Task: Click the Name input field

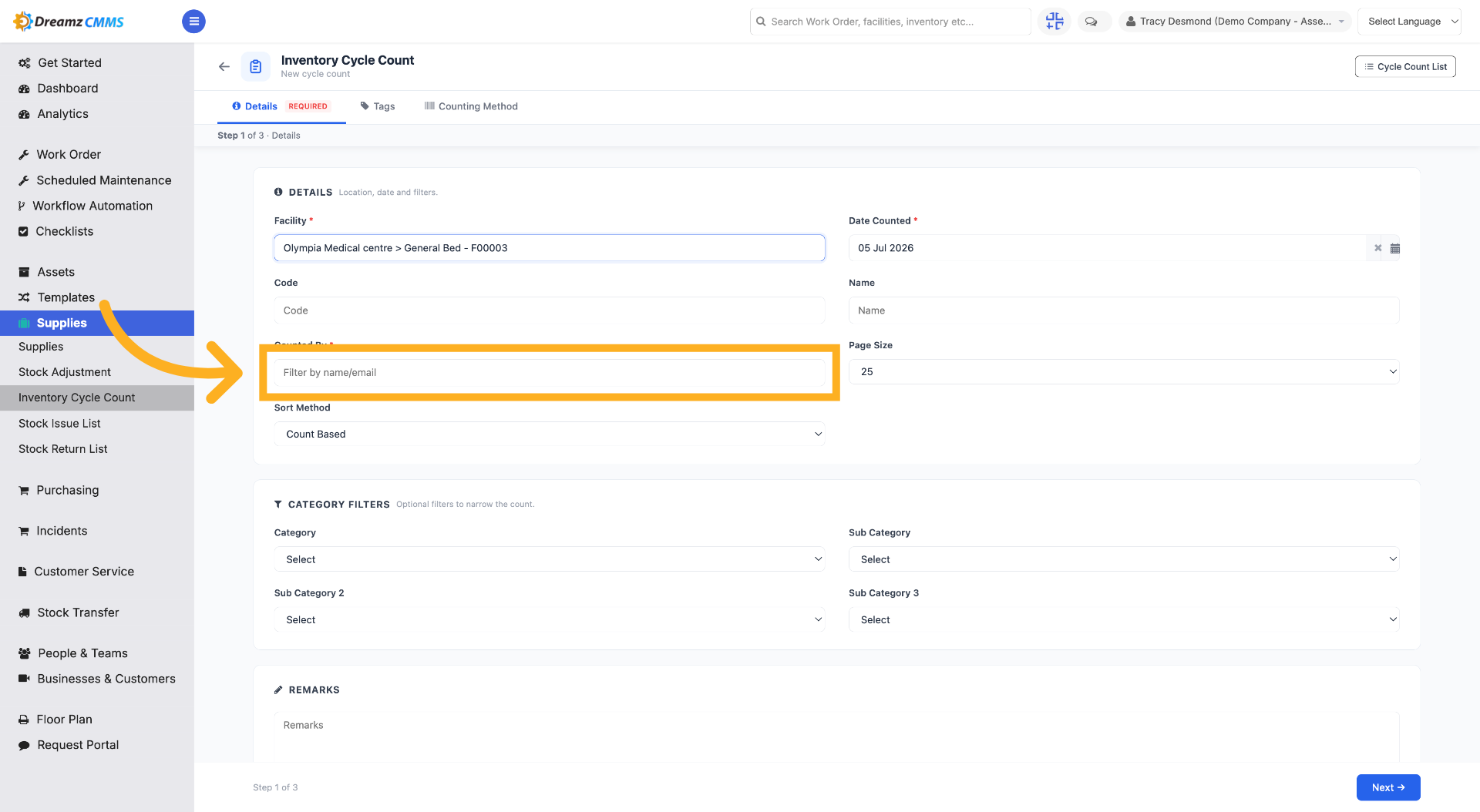Action: 1124,310
